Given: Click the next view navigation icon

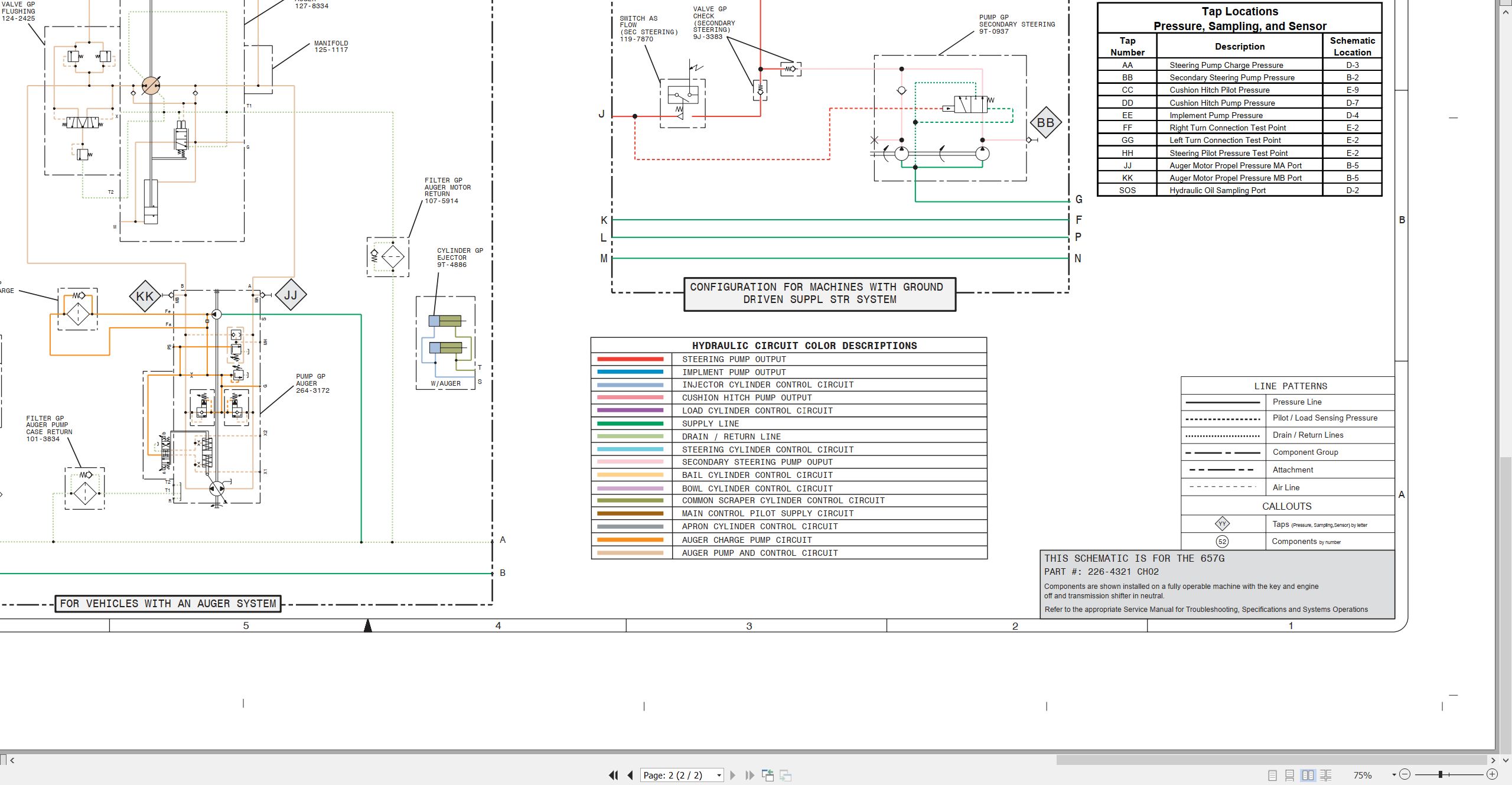Looking at the screenshot, I should [786, 775].
